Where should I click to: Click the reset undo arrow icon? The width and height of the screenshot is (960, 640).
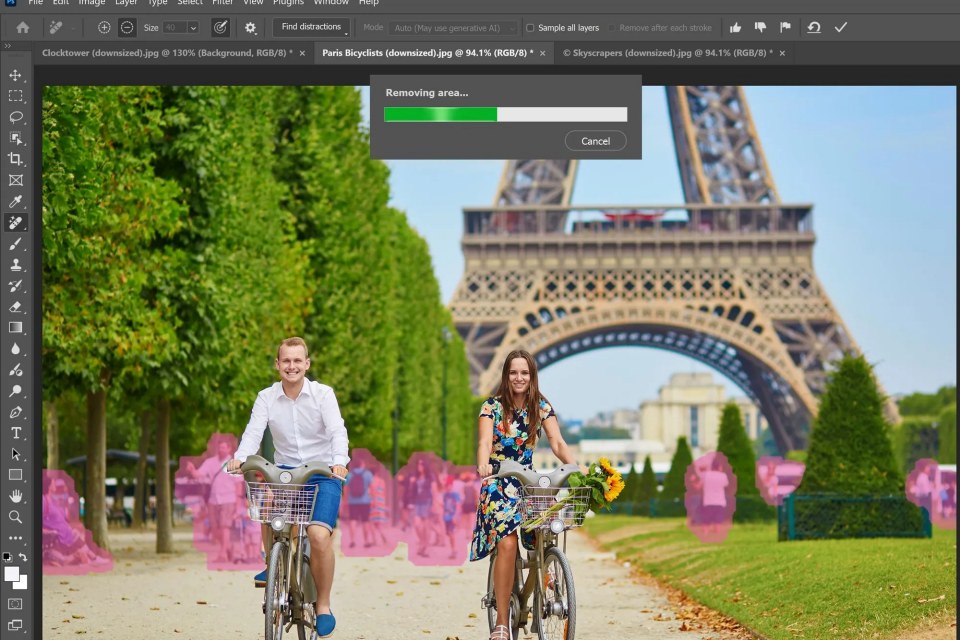[x=814, y=28]
